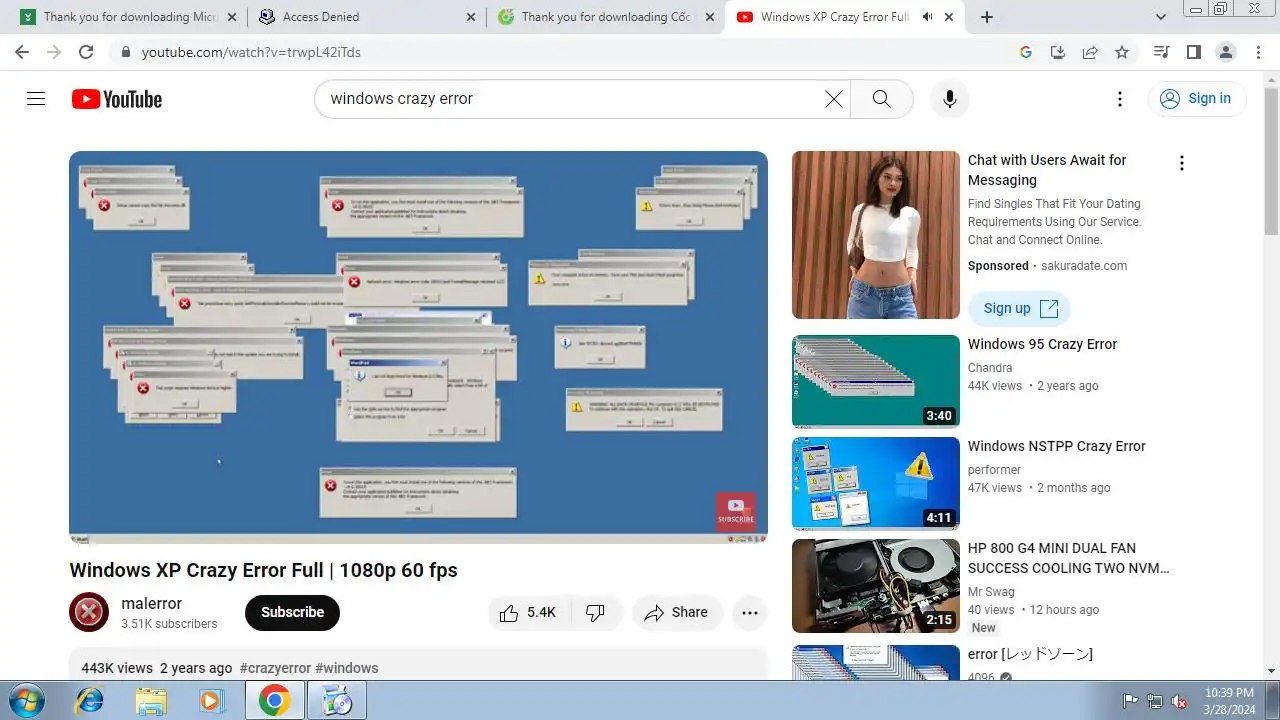Go to YouTube home via logo

(x=117, y=99)
